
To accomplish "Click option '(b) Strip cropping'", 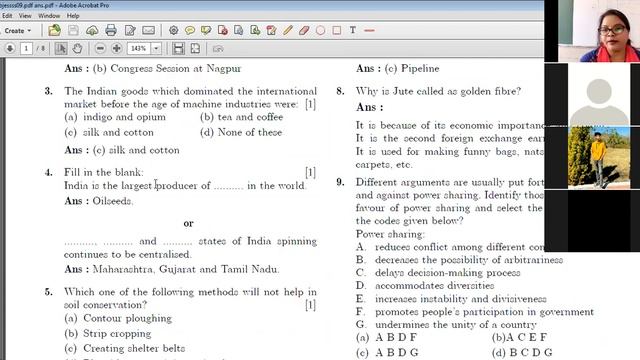I will [x=108, y=333].
